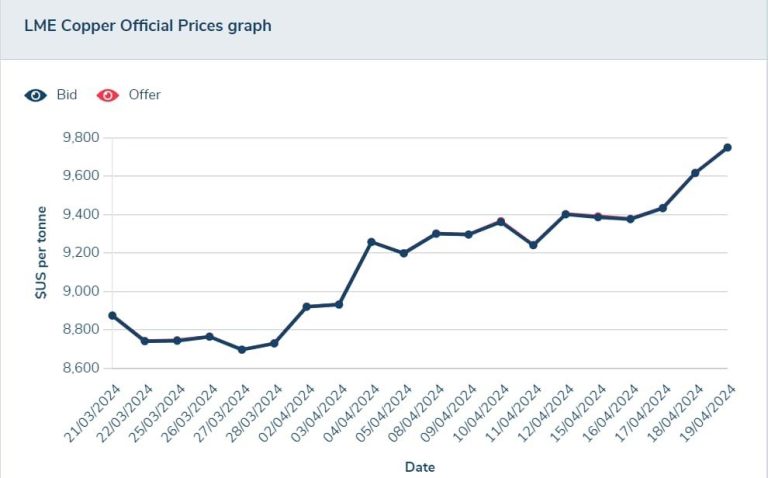Select the 27/03/2024 lowest price point

(242, 350)
